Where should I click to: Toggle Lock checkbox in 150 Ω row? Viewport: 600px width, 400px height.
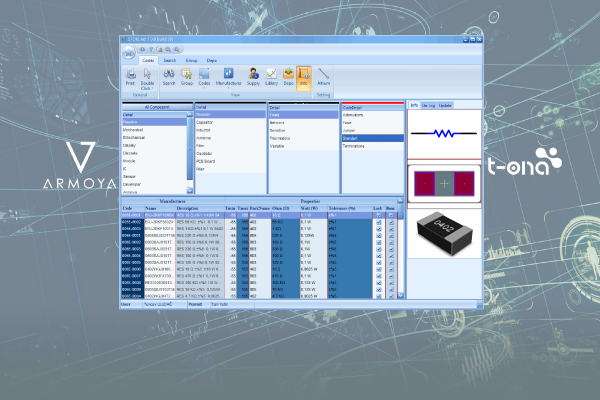tap(378, 242)
